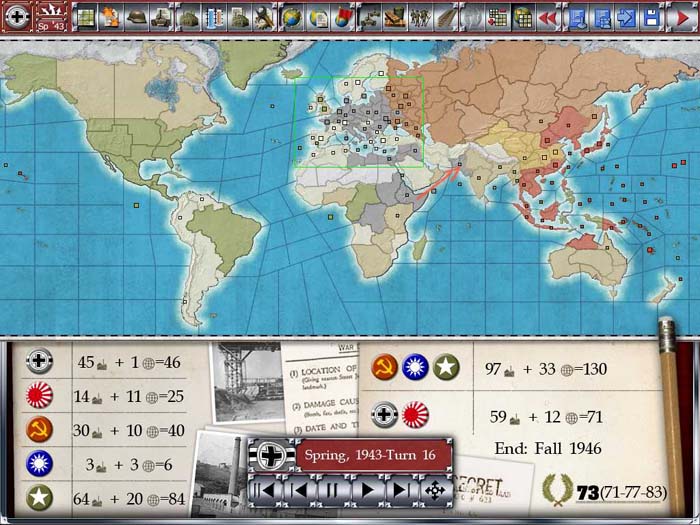Click the pencil at right edge

click(671, 415)
